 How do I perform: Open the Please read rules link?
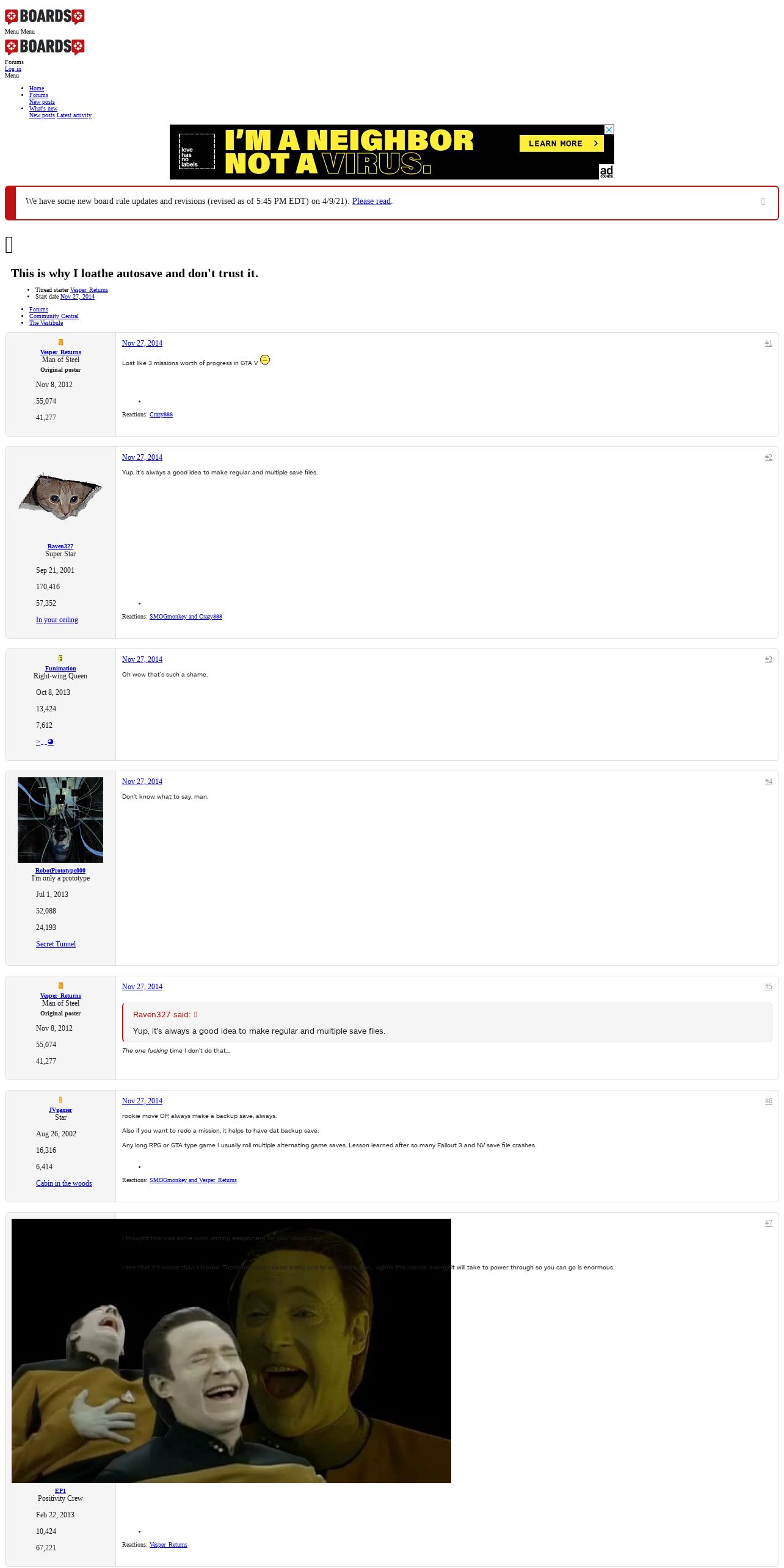(371, 201)
